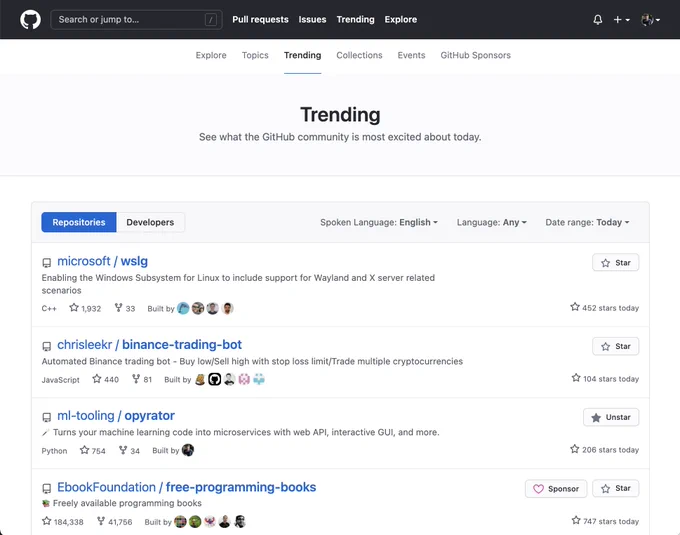680x535 pixels.
Task: Sponsor EbookFoundation with heart button
Action: click(556, 489)
